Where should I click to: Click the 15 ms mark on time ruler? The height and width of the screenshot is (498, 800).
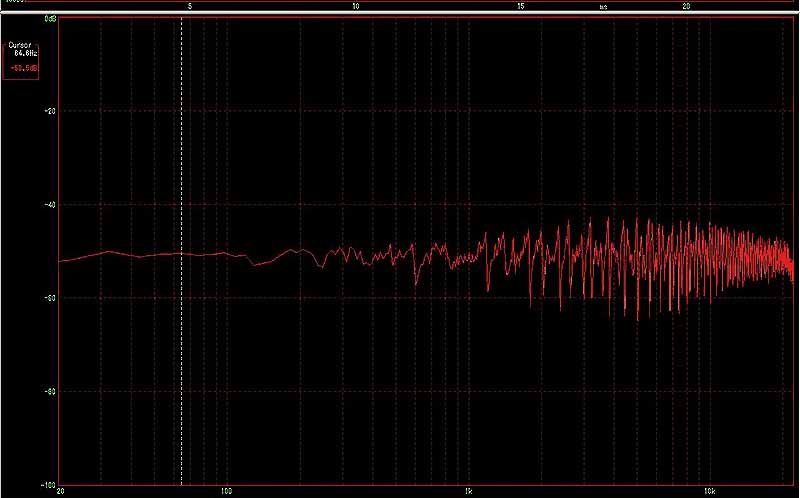click(521, 6)
